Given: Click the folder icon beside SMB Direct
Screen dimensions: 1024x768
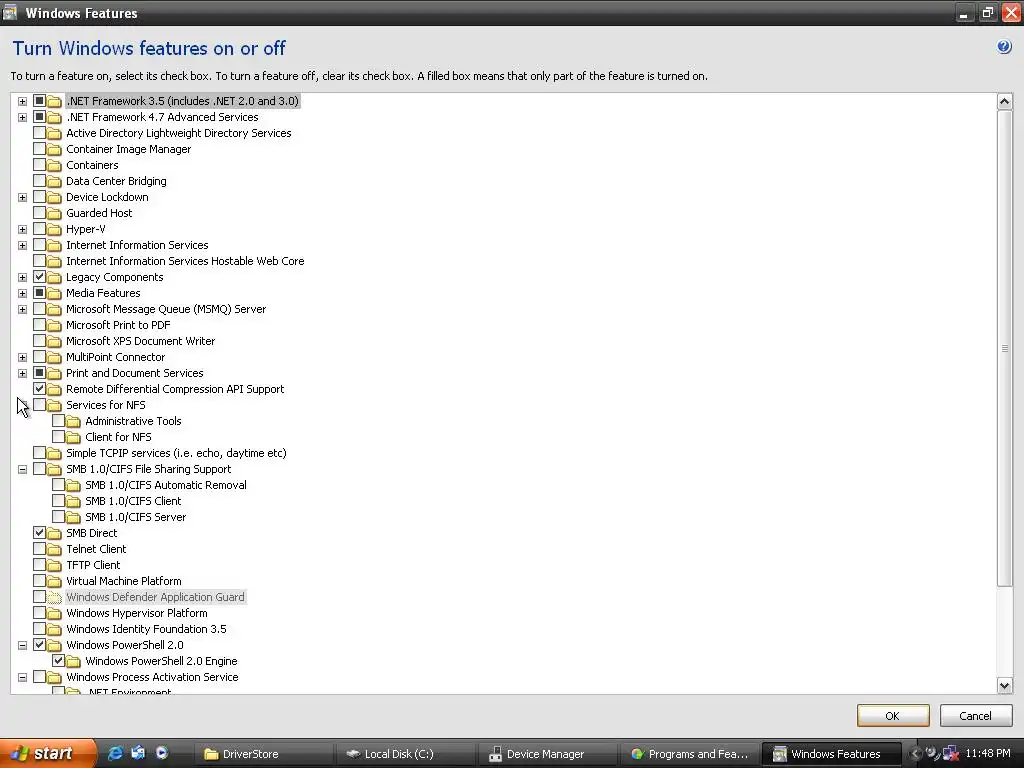Looking at the screenshot, I should 54,534.
